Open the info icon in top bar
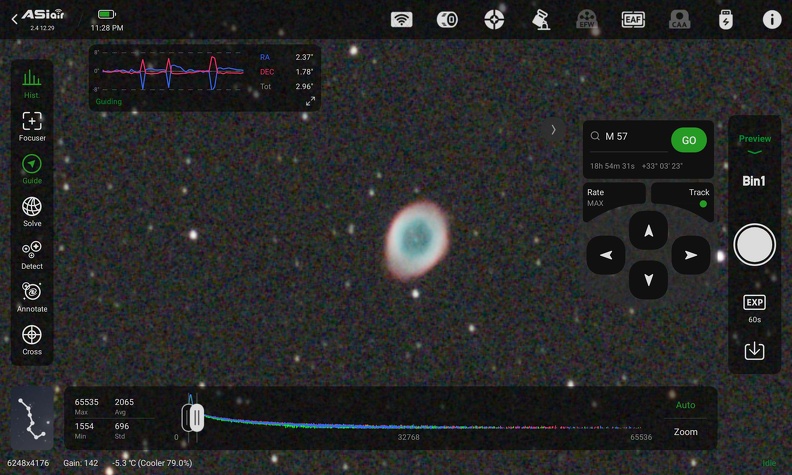 [772, 20]
